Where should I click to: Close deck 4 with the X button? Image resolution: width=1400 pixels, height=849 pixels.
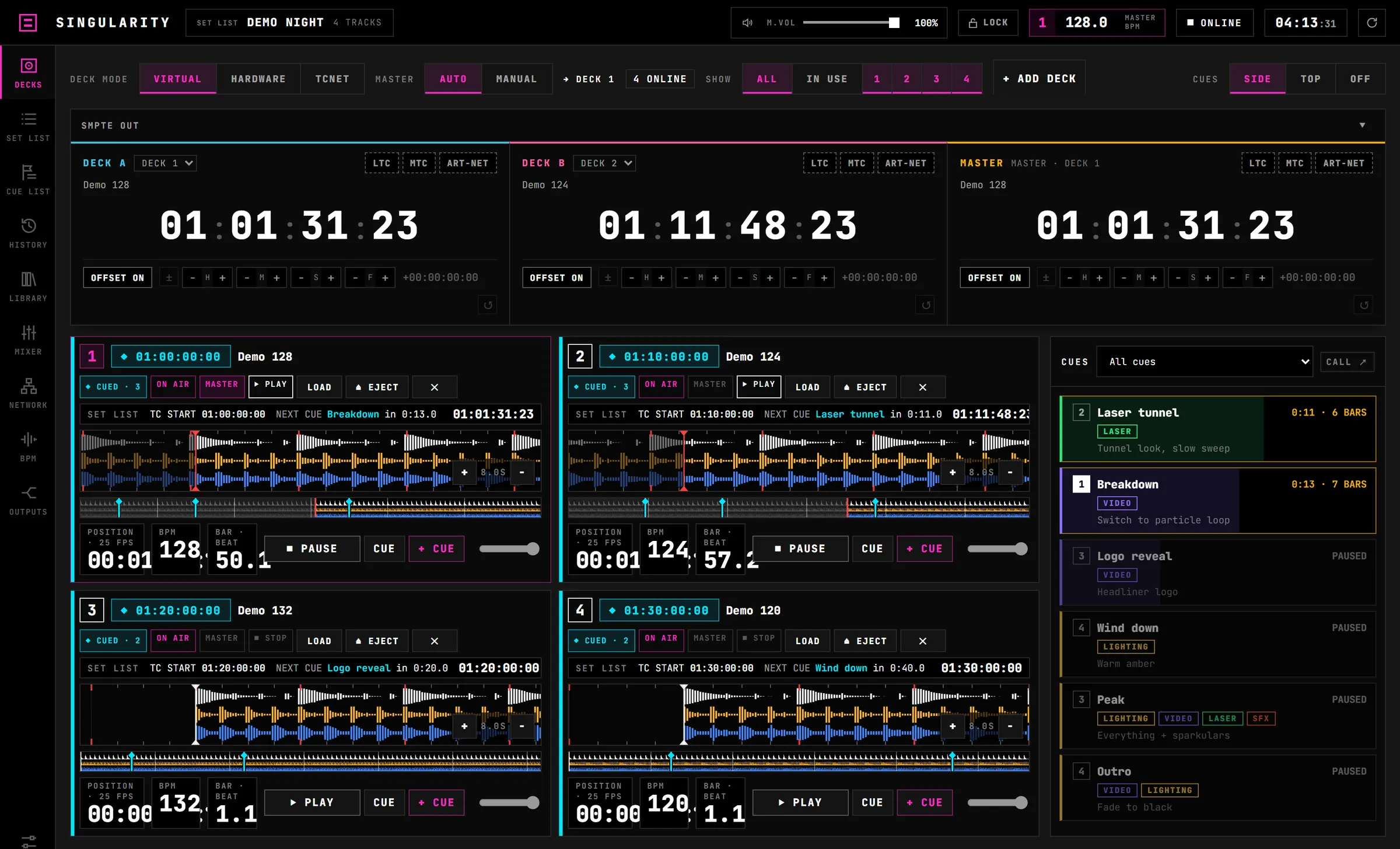pyautogui.click(x=923, y=641)
